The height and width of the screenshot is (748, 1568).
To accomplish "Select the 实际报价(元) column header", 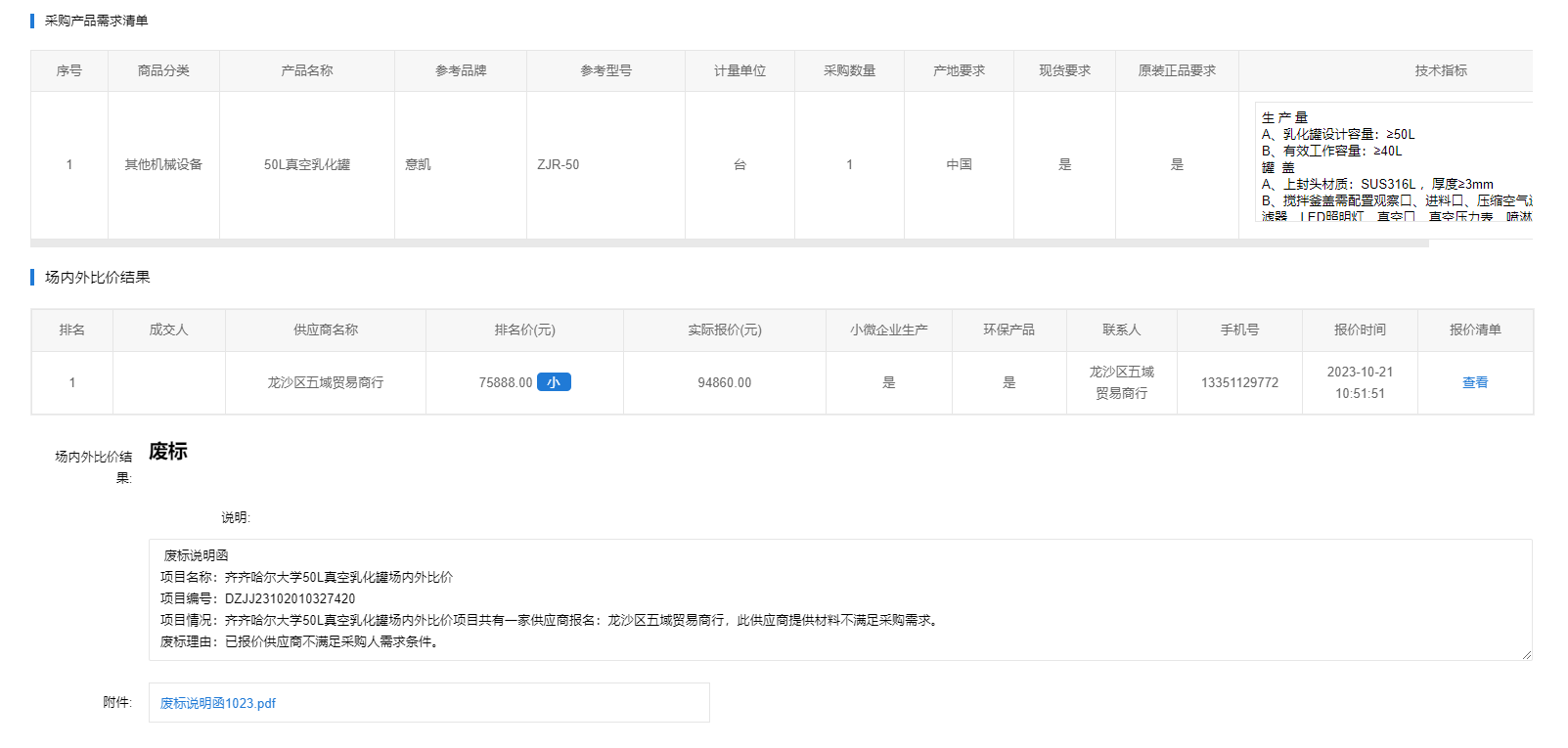I will tap(724, 330).
